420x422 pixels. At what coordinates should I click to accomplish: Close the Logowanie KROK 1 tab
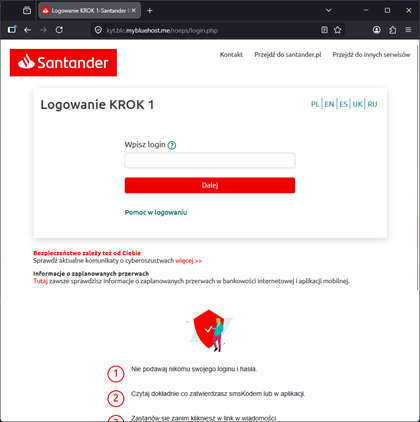134,10
